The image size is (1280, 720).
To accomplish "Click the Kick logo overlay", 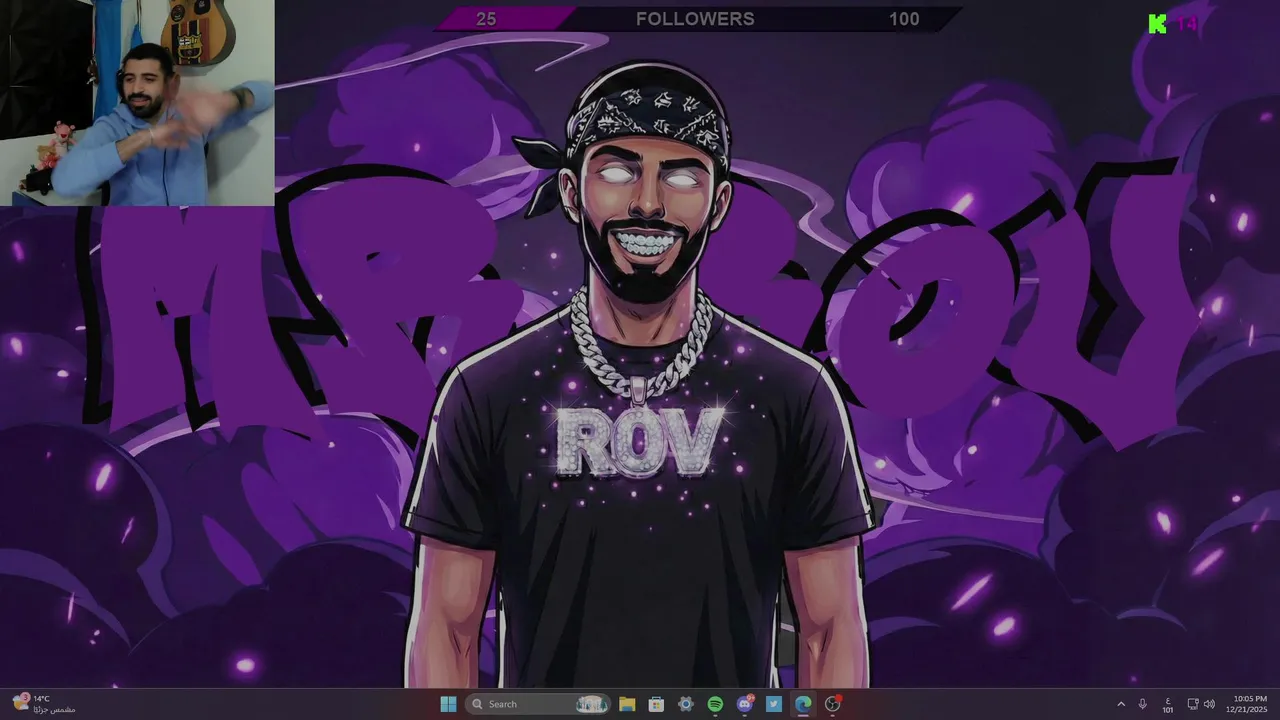I will [x=1157, y=24].
